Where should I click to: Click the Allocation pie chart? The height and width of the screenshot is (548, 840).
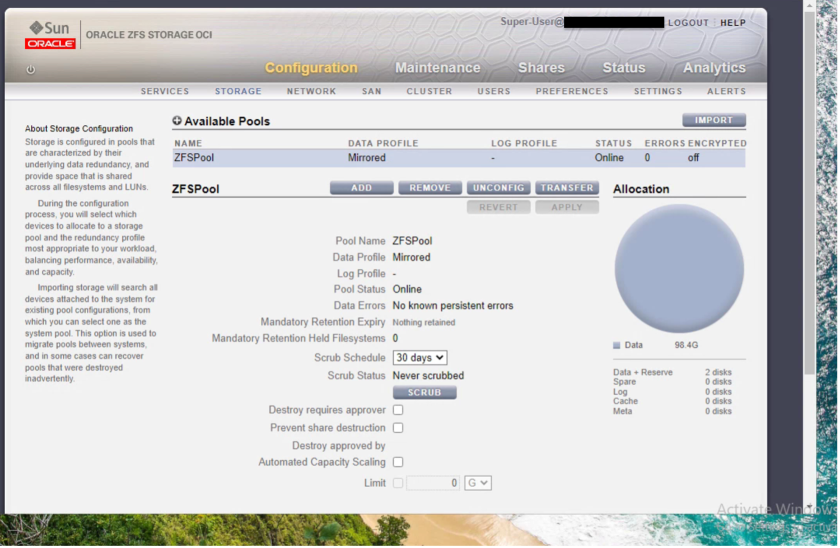[x=679, y=269]
